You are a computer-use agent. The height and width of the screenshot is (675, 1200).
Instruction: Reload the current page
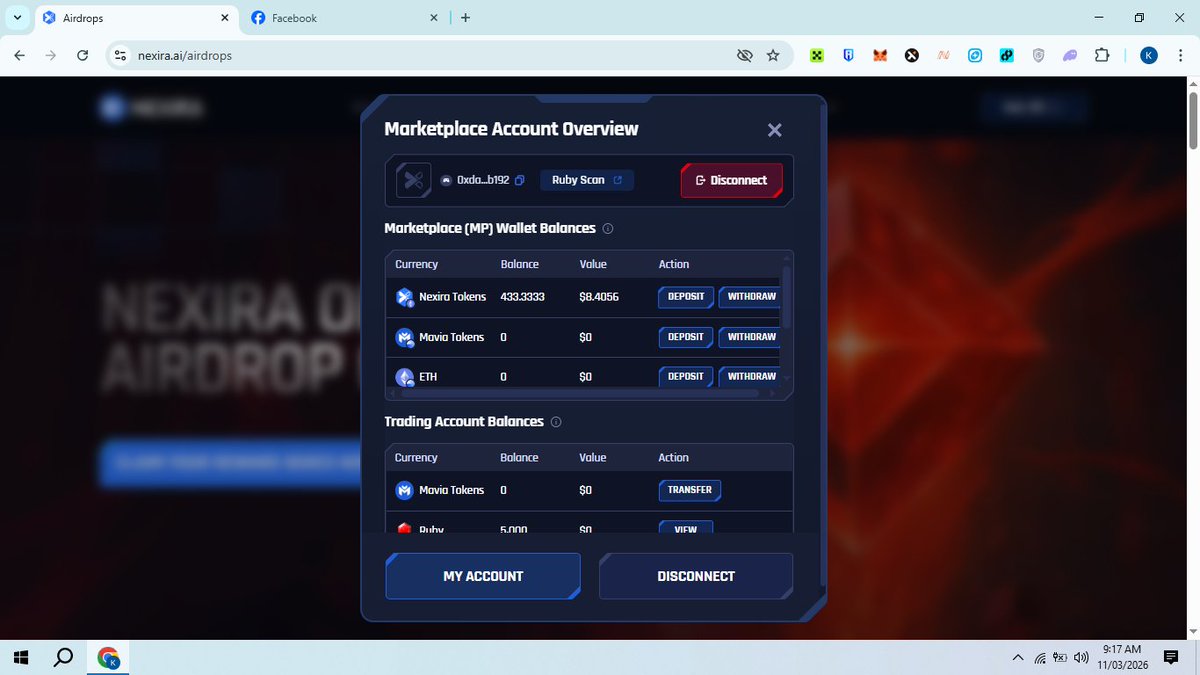coord(82,56)
